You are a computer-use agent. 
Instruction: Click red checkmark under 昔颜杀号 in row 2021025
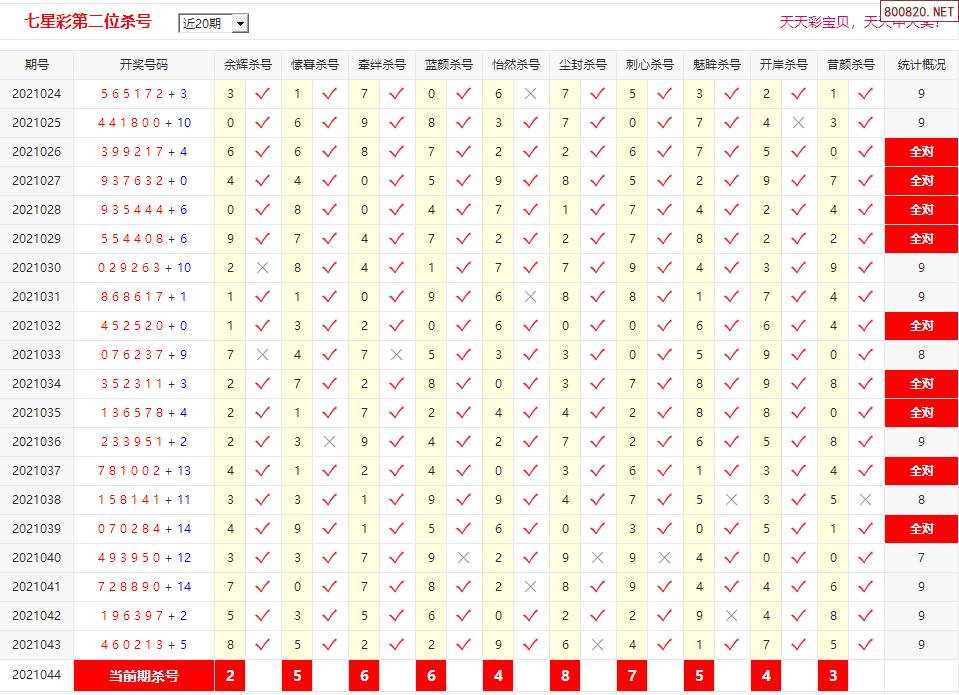click(865, 123)
